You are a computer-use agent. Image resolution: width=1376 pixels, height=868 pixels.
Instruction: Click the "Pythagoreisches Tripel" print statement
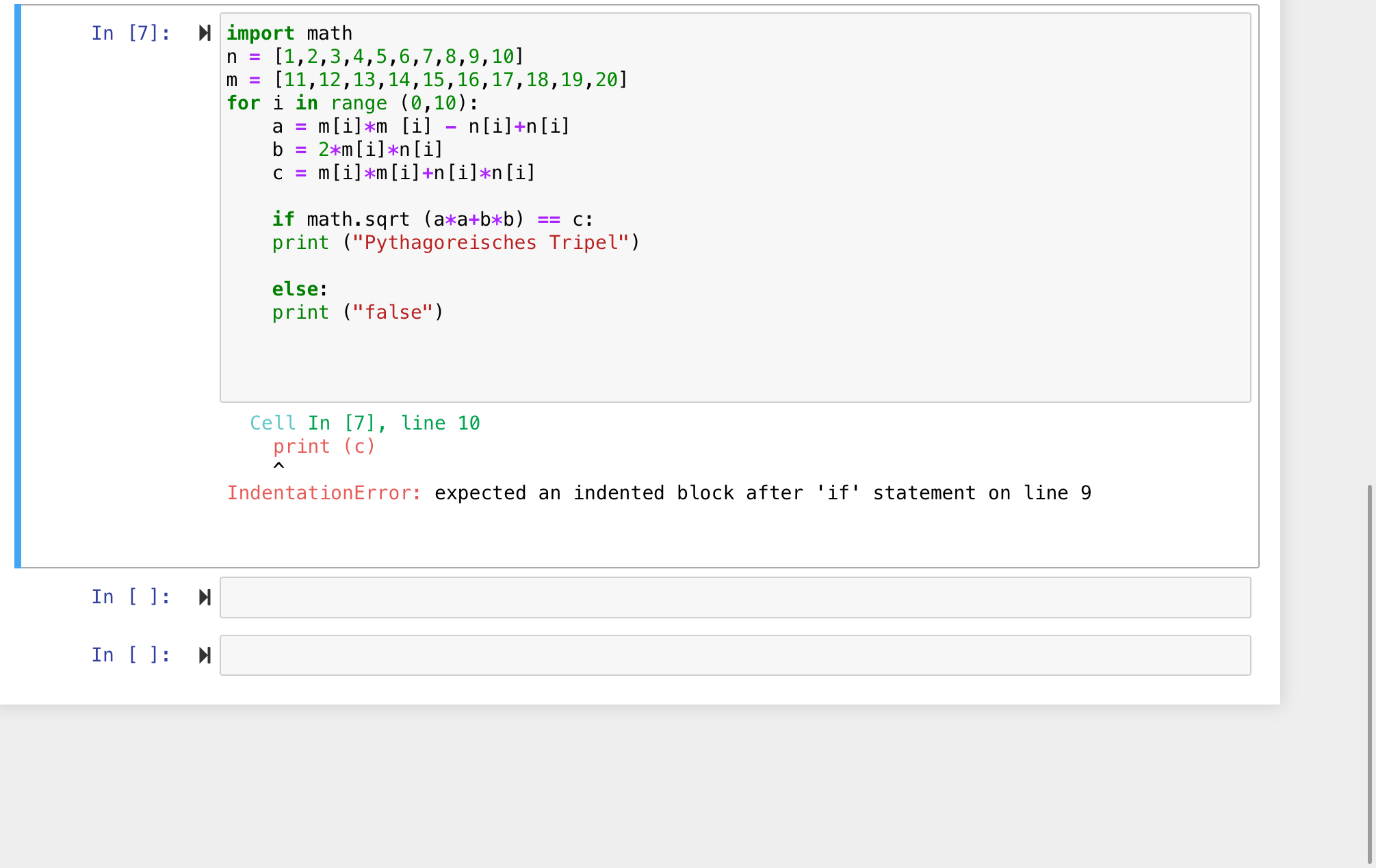(456, 242)
